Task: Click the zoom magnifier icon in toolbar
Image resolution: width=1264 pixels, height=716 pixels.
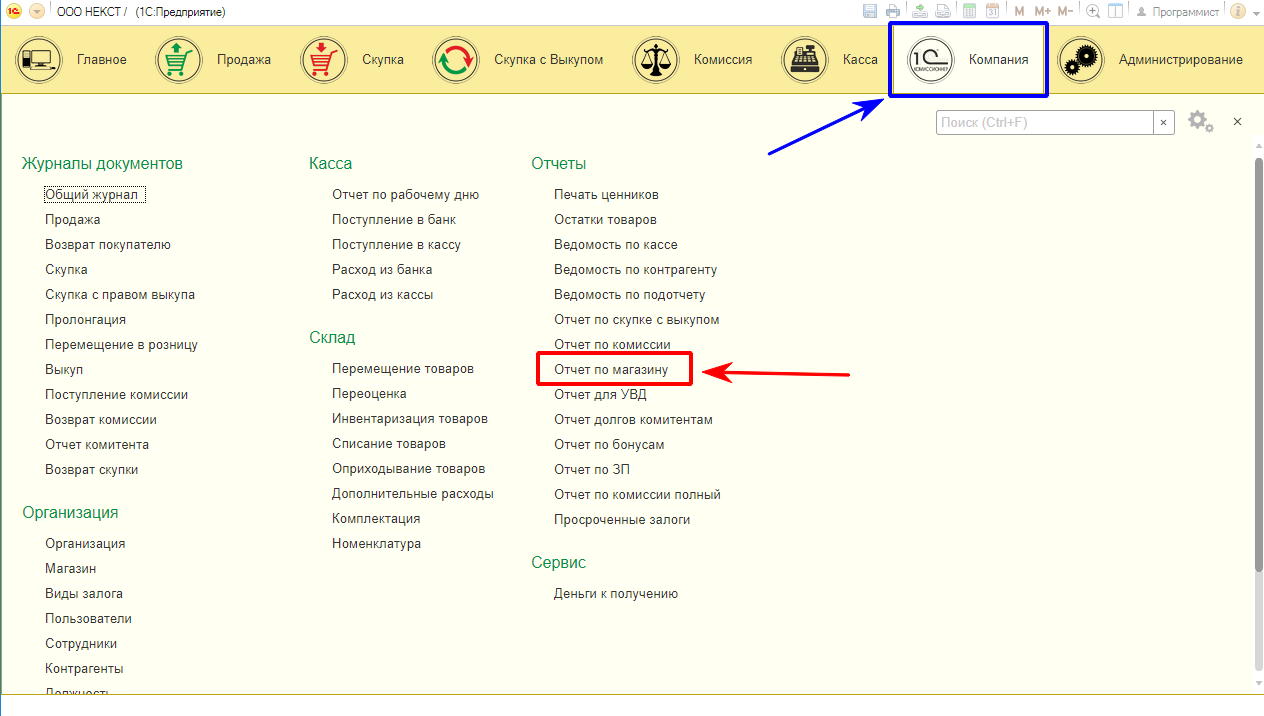Action: [x=1093, y=11]
